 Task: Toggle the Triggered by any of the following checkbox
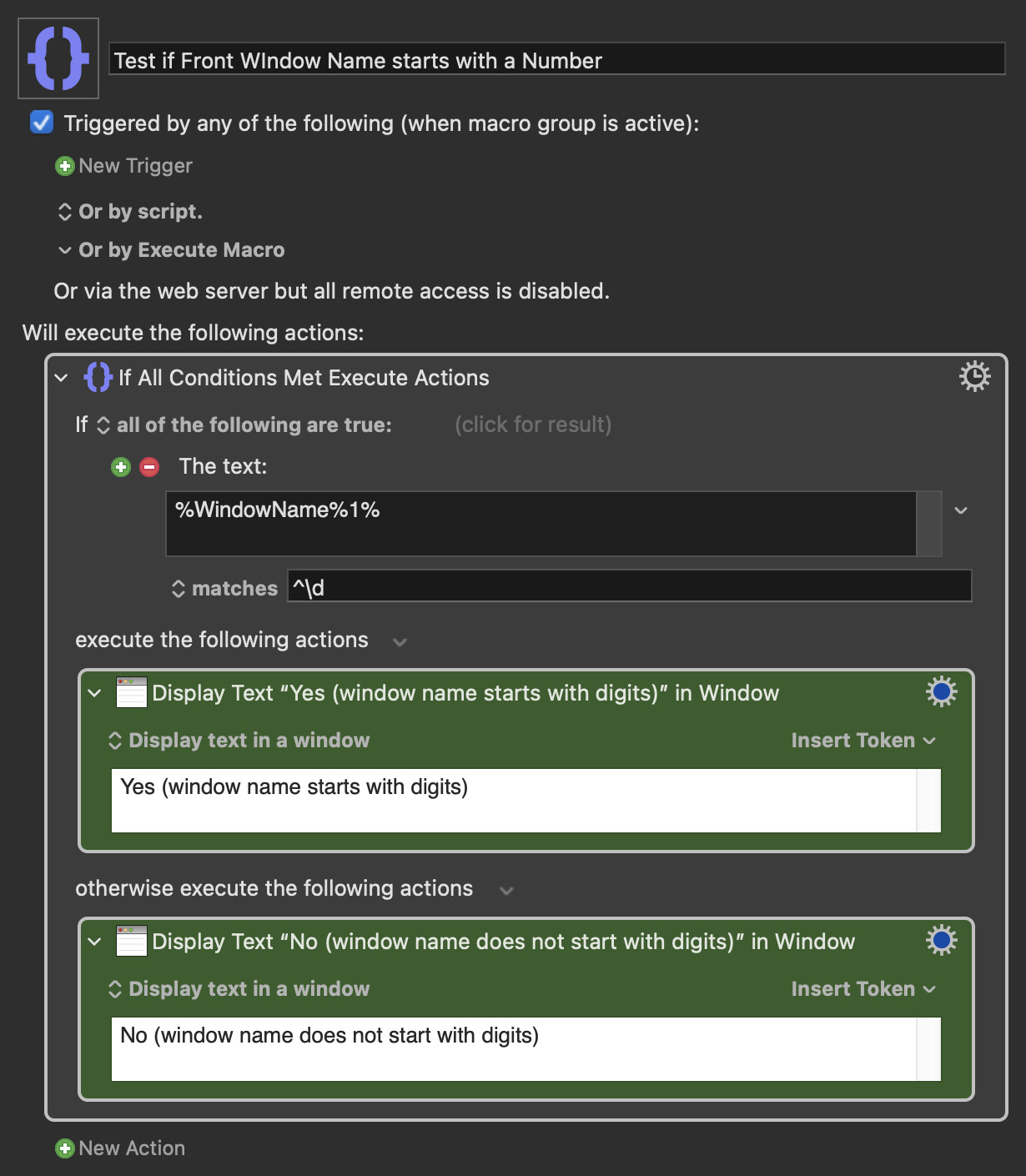tap(41, 123)
